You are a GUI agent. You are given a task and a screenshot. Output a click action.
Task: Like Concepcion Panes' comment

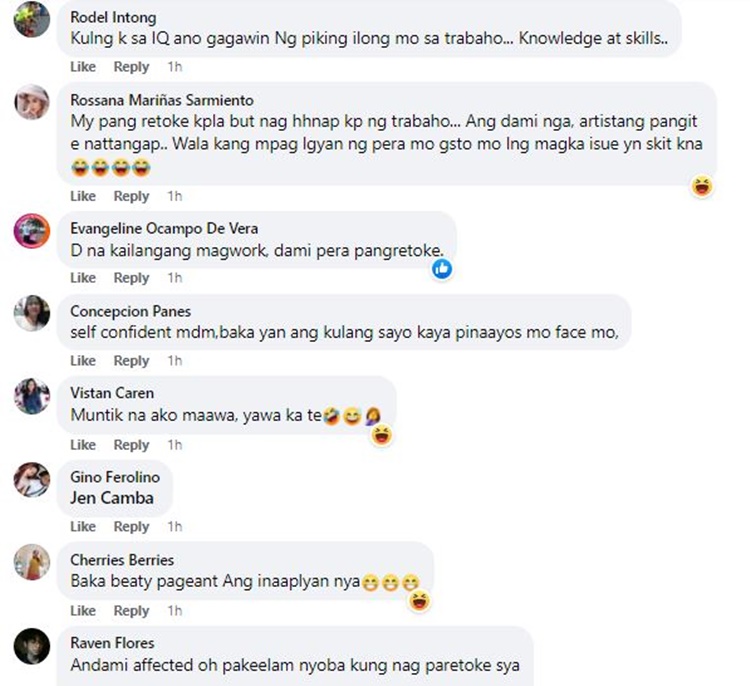pos(83,360)
